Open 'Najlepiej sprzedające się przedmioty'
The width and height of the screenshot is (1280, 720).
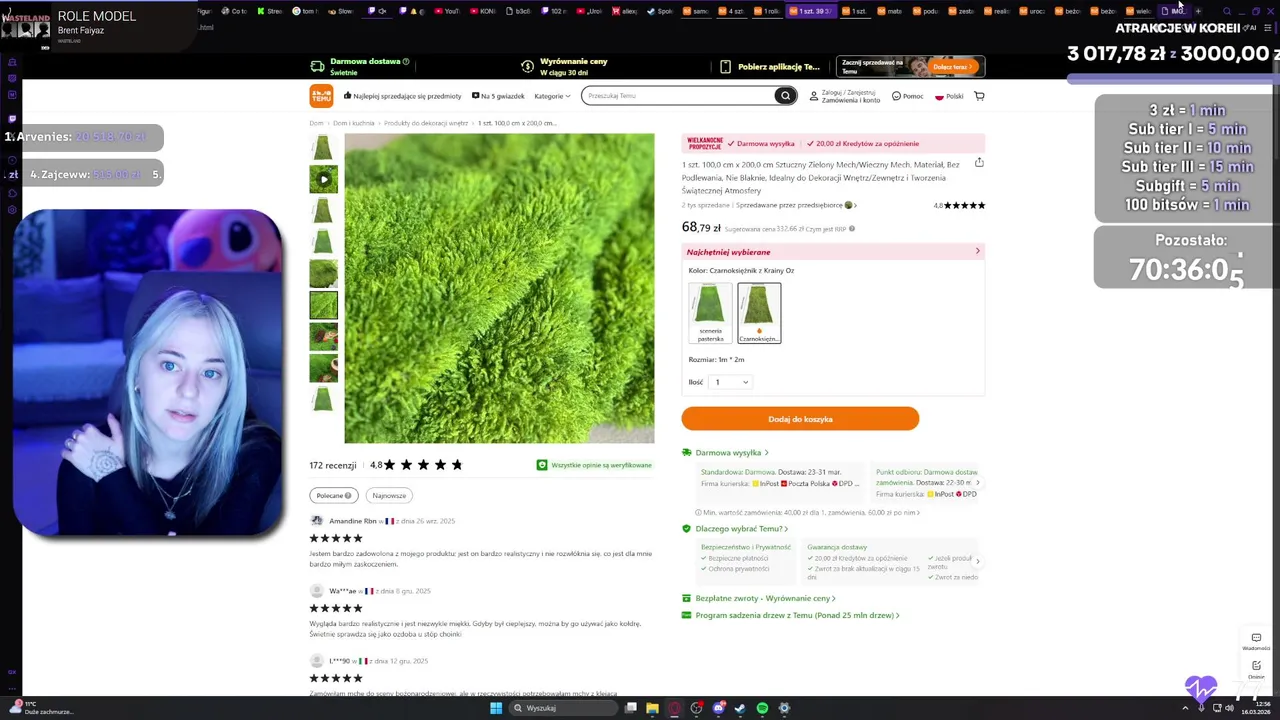[x=403, y=96]
